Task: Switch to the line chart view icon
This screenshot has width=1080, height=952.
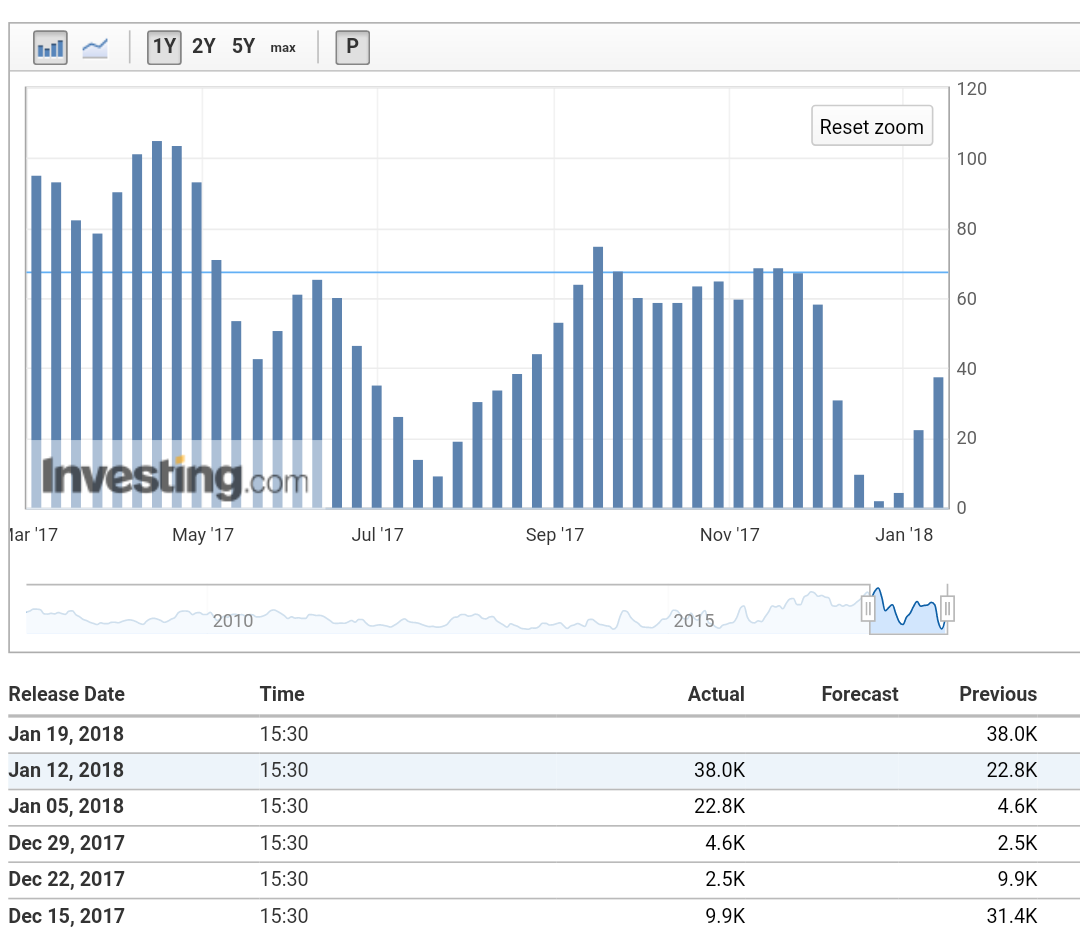Action: pyautogui.click(x=94, y=47)
